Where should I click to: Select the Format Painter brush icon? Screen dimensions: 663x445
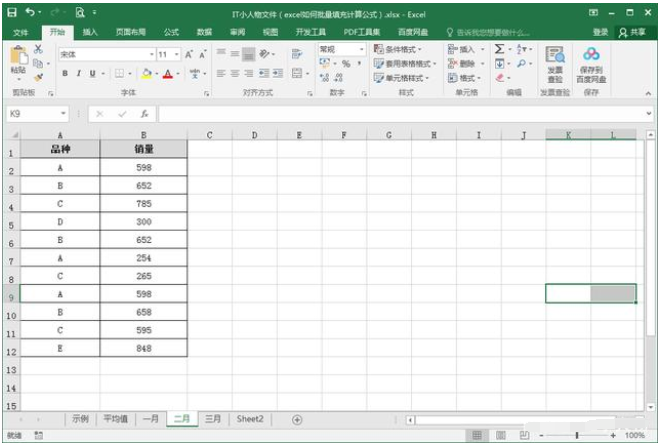click(38, 76)
